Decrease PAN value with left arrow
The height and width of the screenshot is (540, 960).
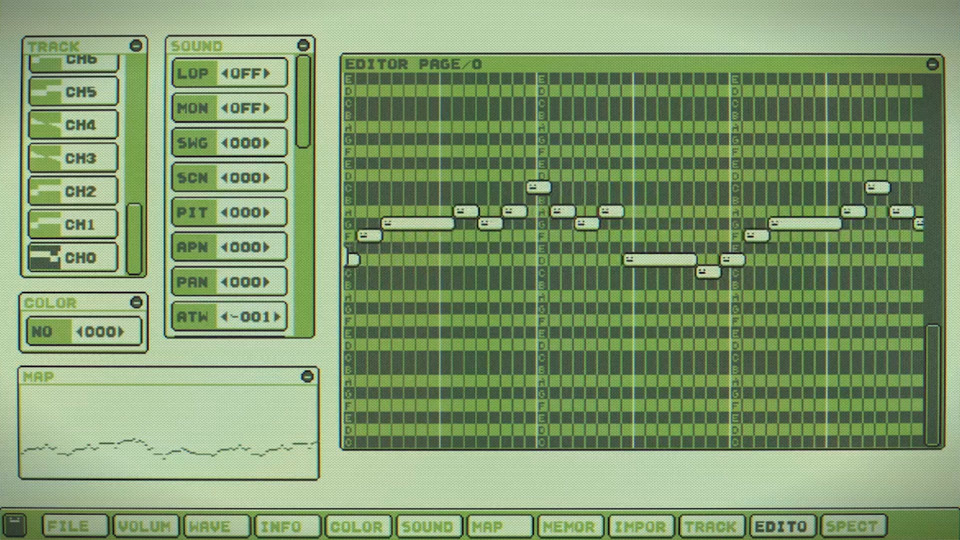coord(225,282)
